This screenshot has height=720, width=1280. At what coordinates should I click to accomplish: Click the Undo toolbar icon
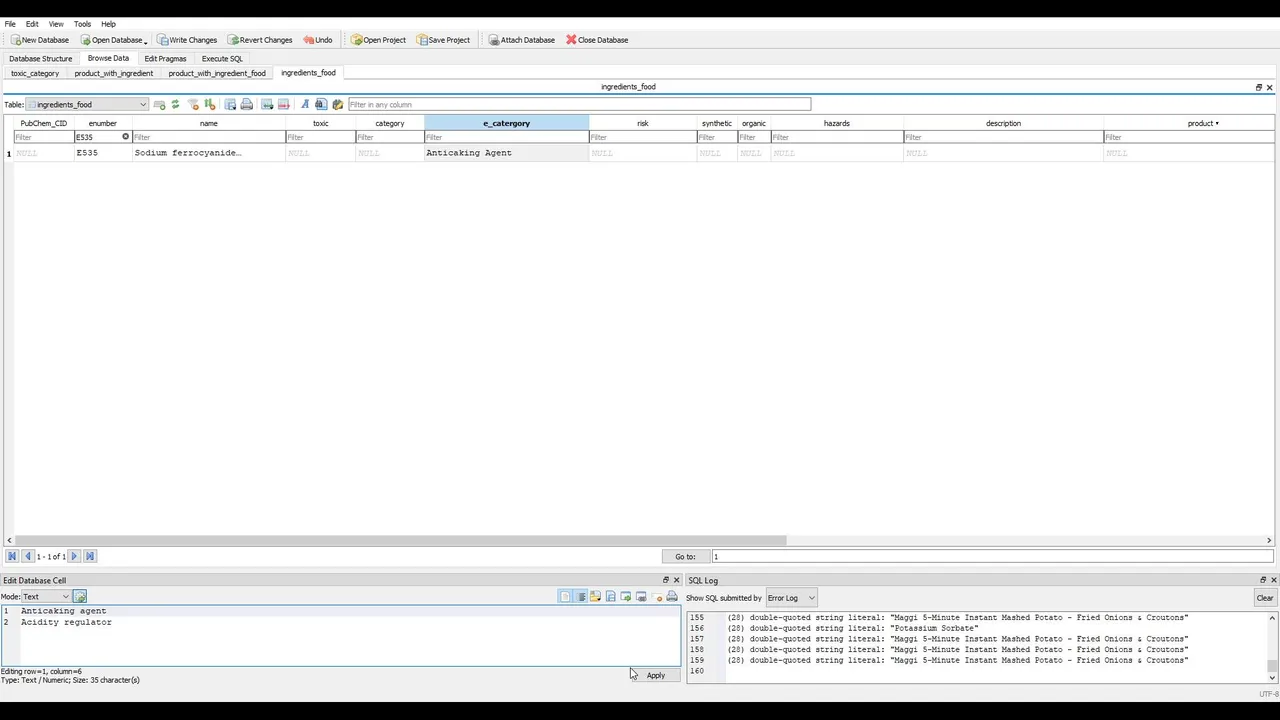point(309,40)
